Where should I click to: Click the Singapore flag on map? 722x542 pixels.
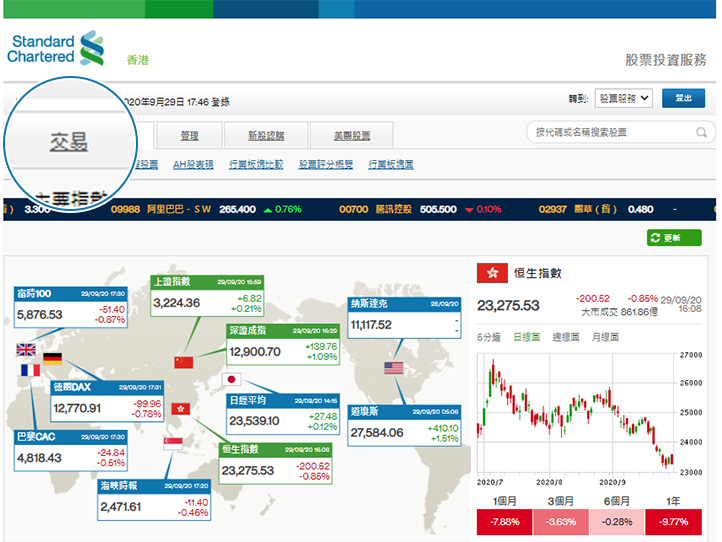click(x=171, y=443)
